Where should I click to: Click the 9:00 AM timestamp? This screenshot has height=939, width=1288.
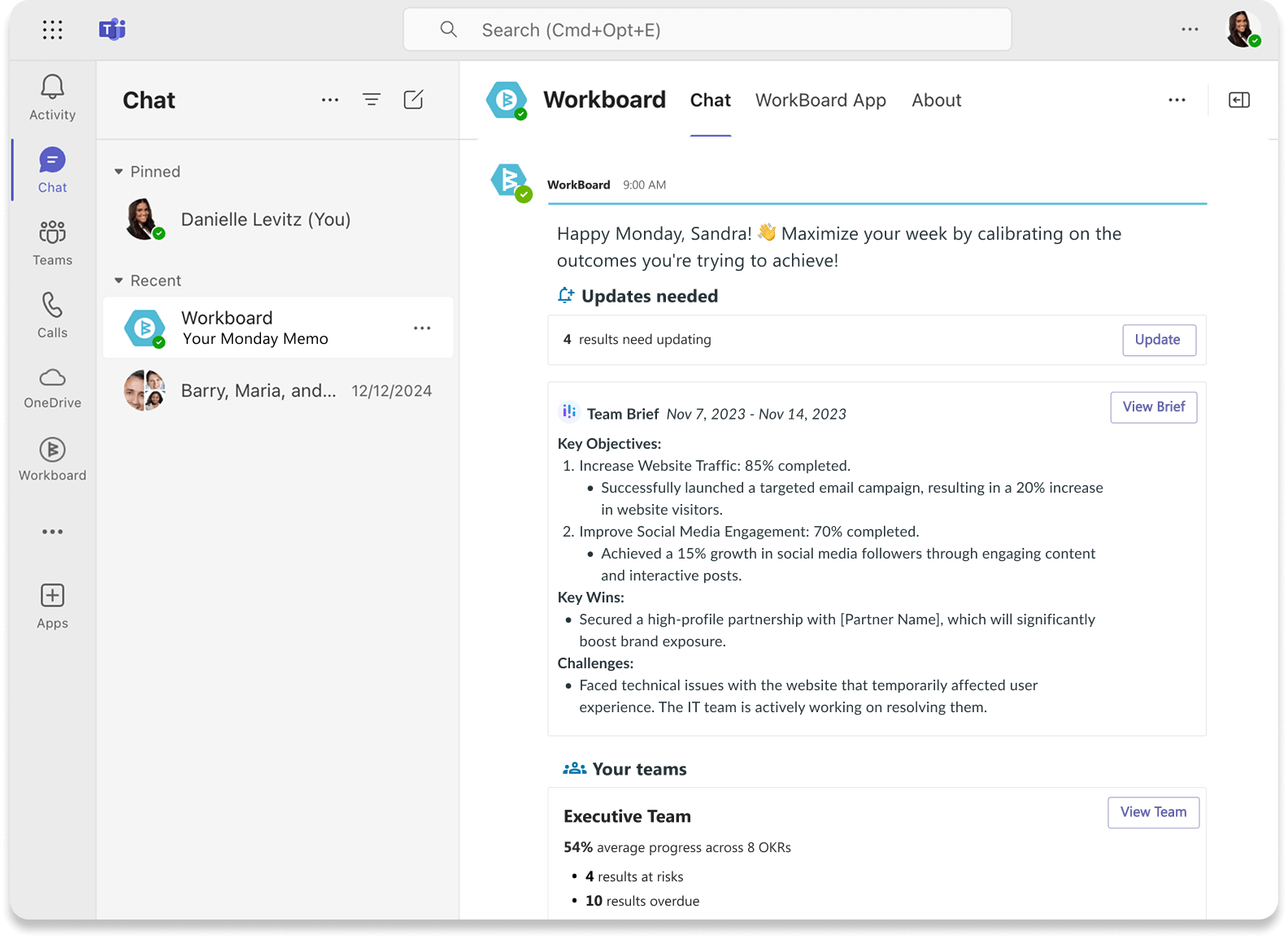pyautogui.click(x=644, y=185)
